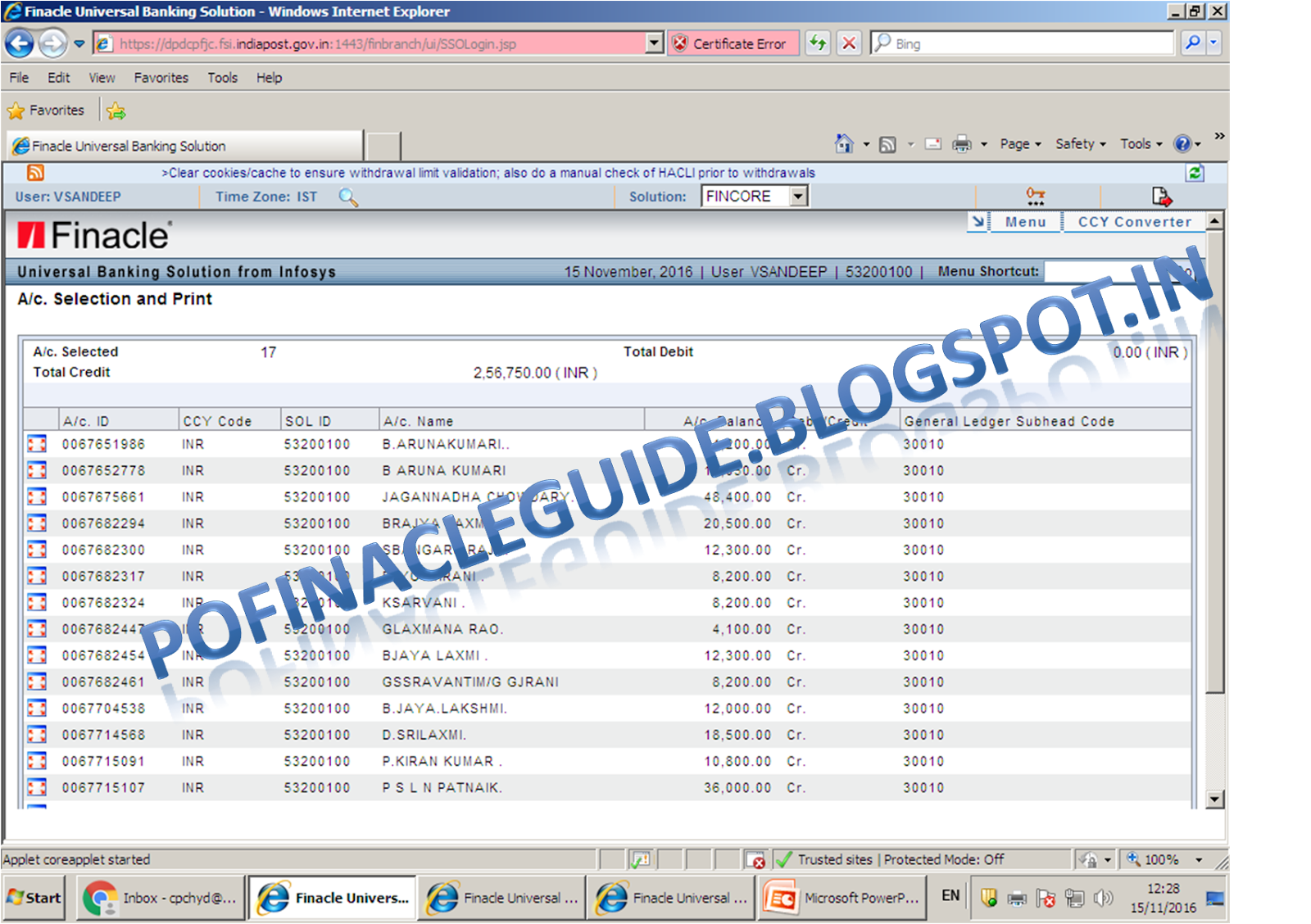Open the zoom search icon beside Time Zone
The image size is (1311, 924).
(347, 197)
